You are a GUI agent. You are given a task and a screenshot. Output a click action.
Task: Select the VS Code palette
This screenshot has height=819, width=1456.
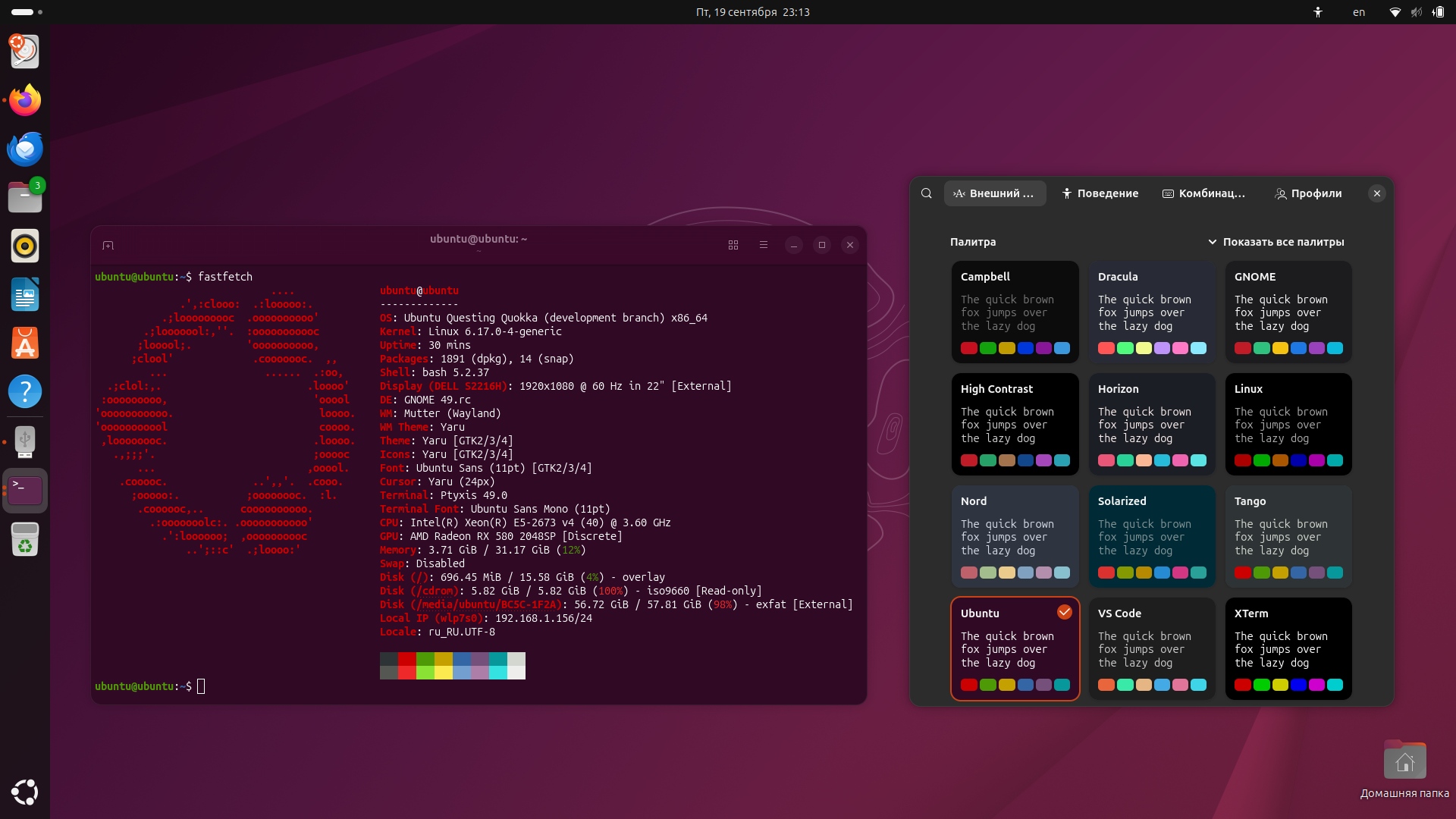coord(1152,648)
